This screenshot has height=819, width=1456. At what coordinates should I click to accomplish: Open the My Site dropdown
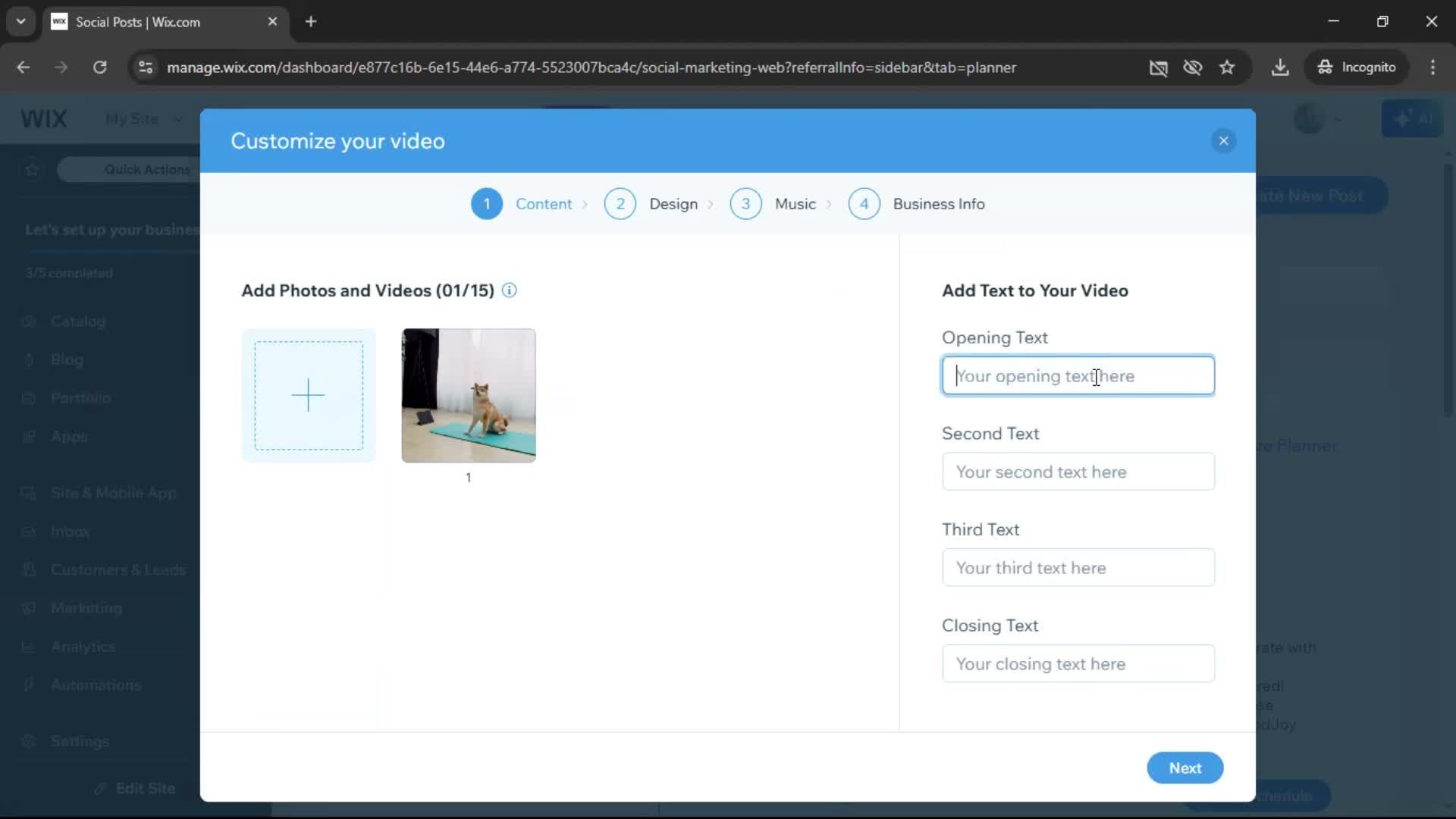(x=144, y=119)
